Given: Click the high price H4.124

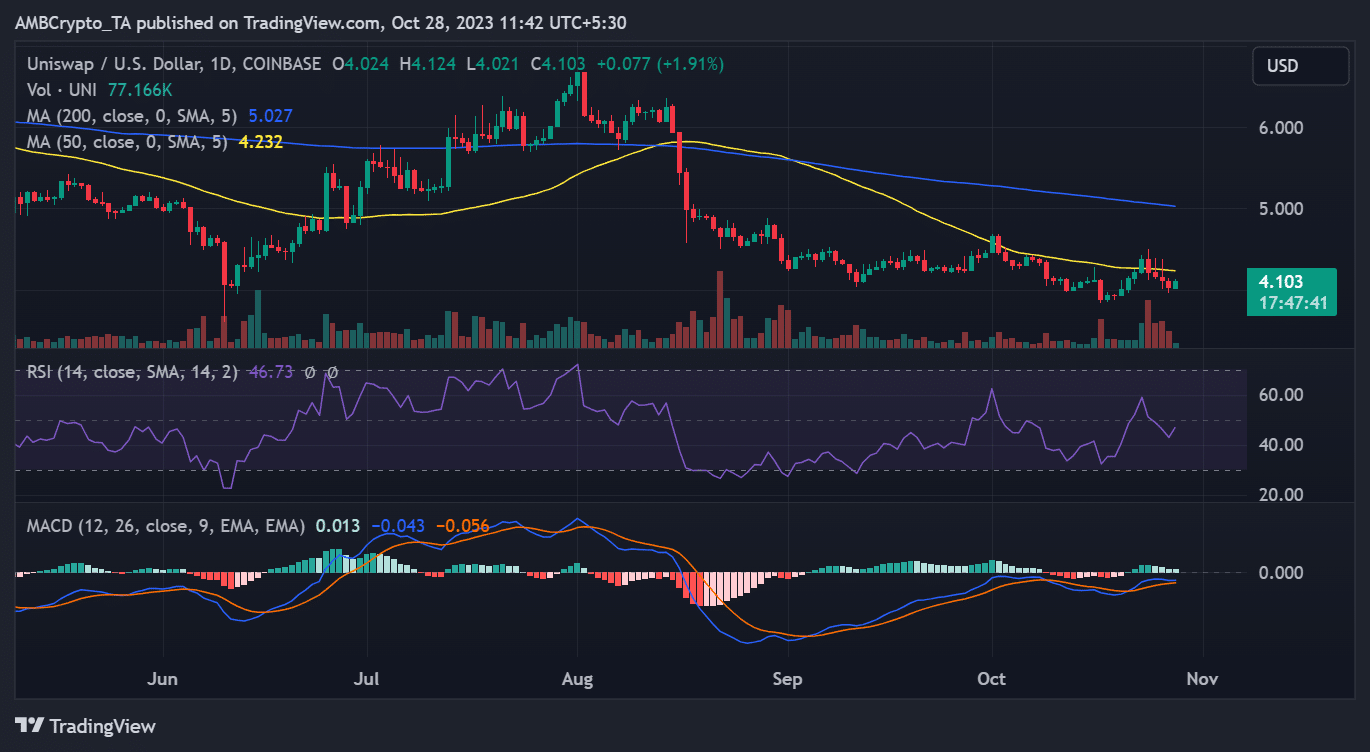Looking at the screenshot, I should [429, 64].
